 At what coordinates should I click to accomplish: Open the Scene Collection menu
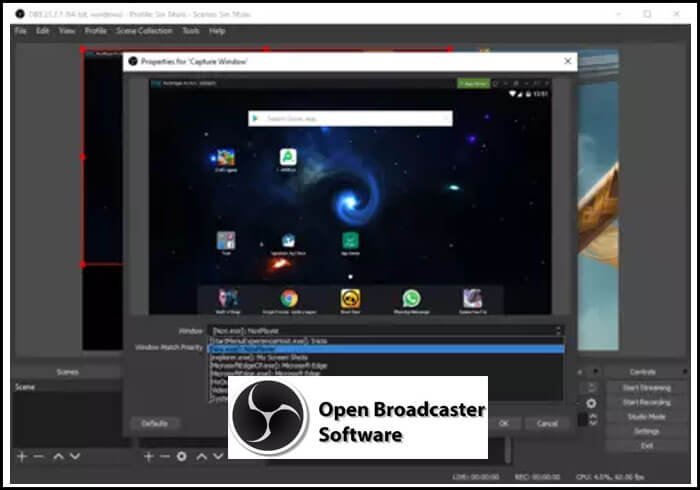pyautogui.click(x=144, y=31)
